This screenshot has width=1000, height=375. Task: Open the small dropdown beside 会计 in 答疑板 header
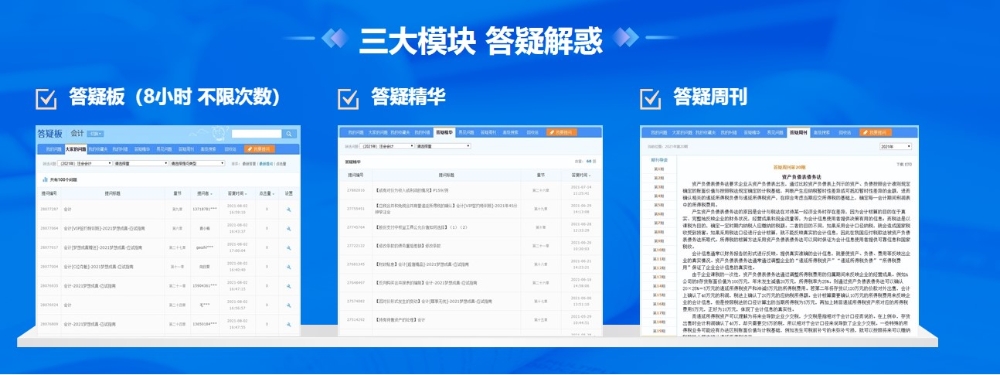click(x=96, y=134)
